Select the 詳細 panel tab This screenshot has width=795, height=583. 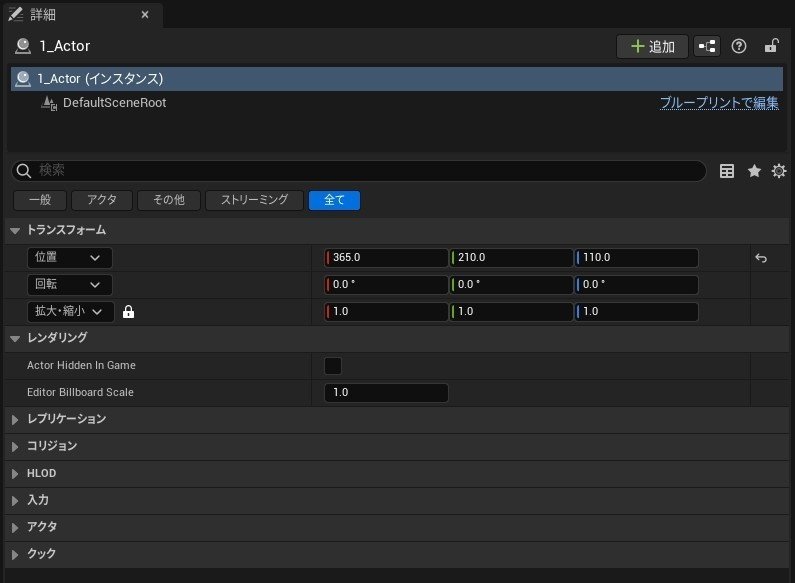[83, 15]
